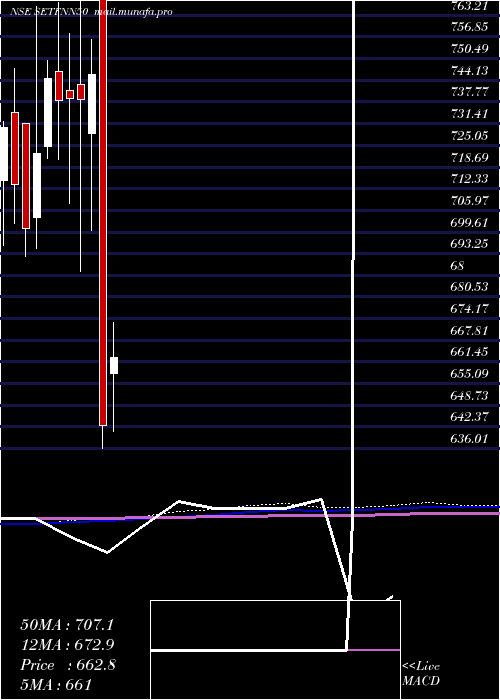The height and width of the screenshot is (700, 500).
Task: Click the 680.53 price label
Action: [x=469, y=287]
